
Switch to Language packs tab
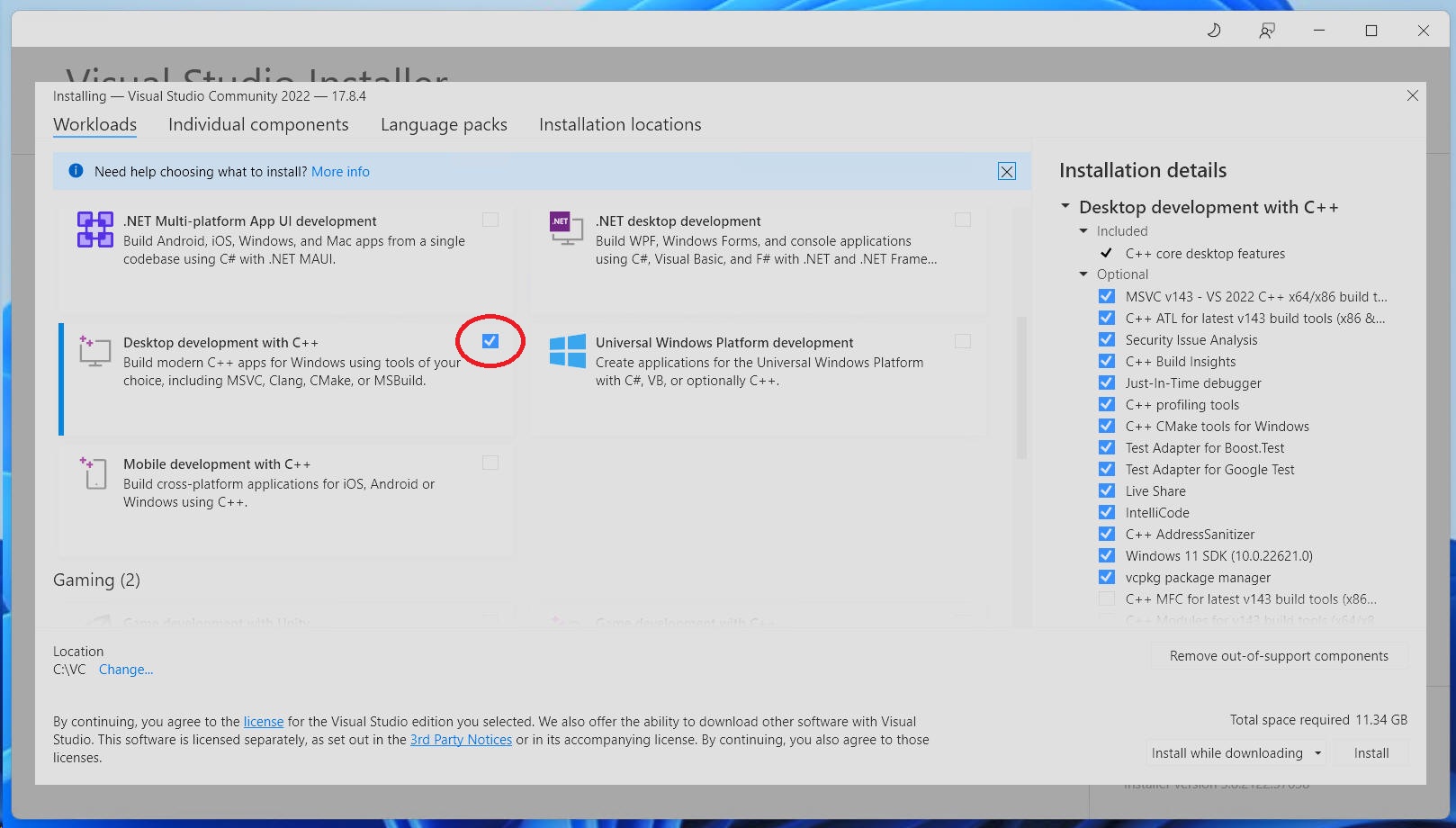point(444,124)
